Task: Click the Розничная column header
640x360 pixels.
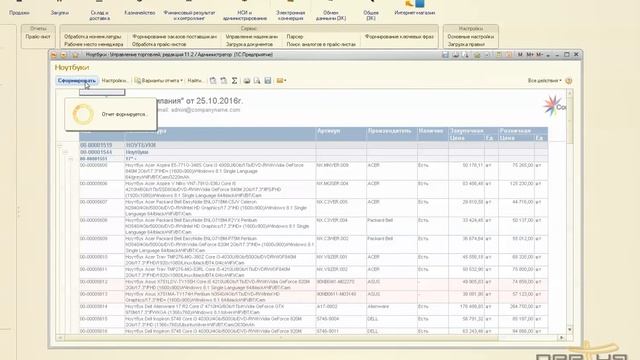Action: click(523, 131)
